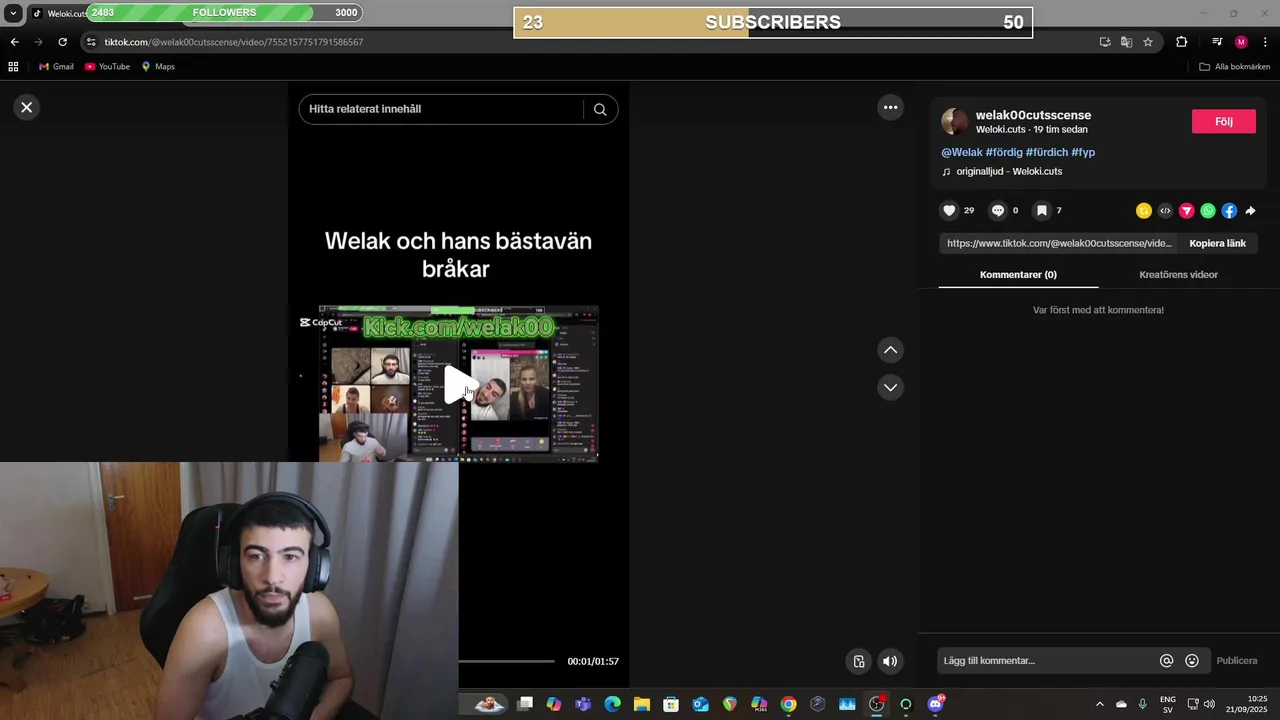This screenshot has width=1280, height=720.
Task: Share video to Facebook
Action: coord(1229,210)
